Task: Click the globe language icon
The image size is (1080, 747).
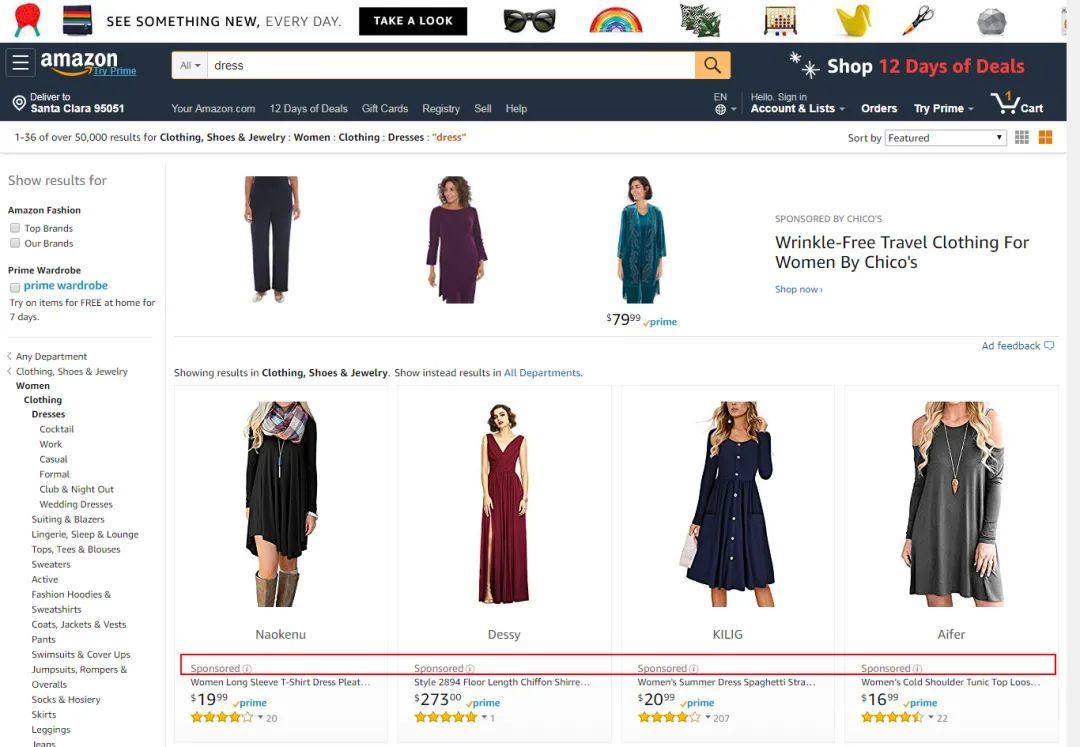Action: [x=720, y=109]
